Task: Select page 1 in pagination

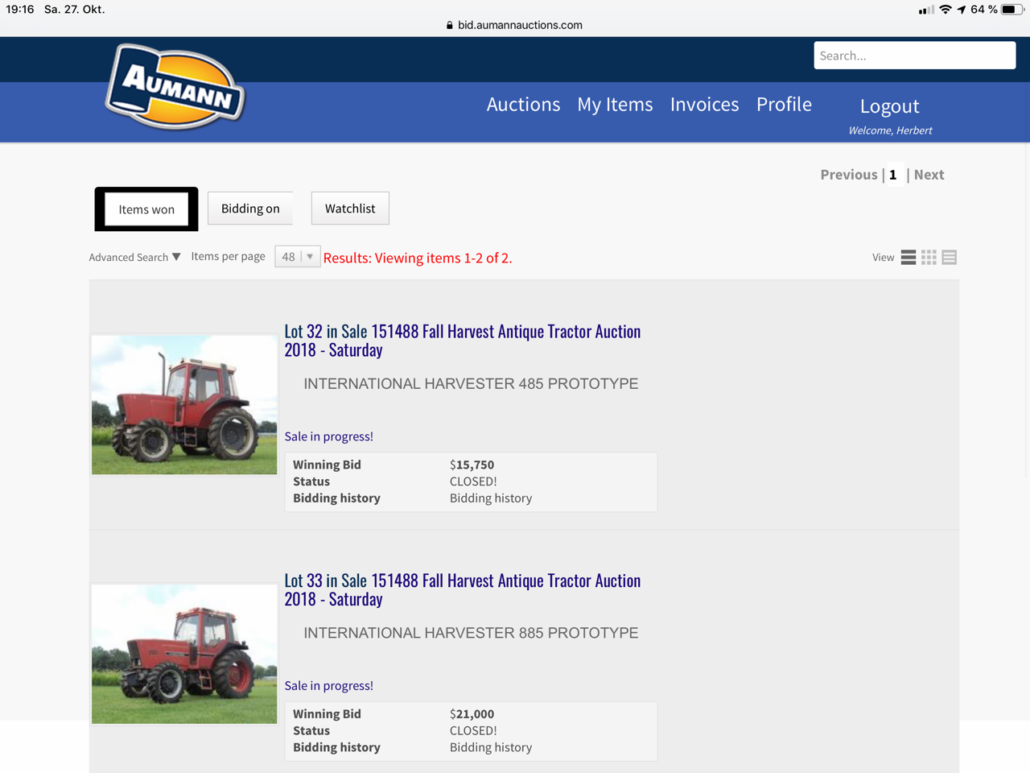Action: pos(893,175)
